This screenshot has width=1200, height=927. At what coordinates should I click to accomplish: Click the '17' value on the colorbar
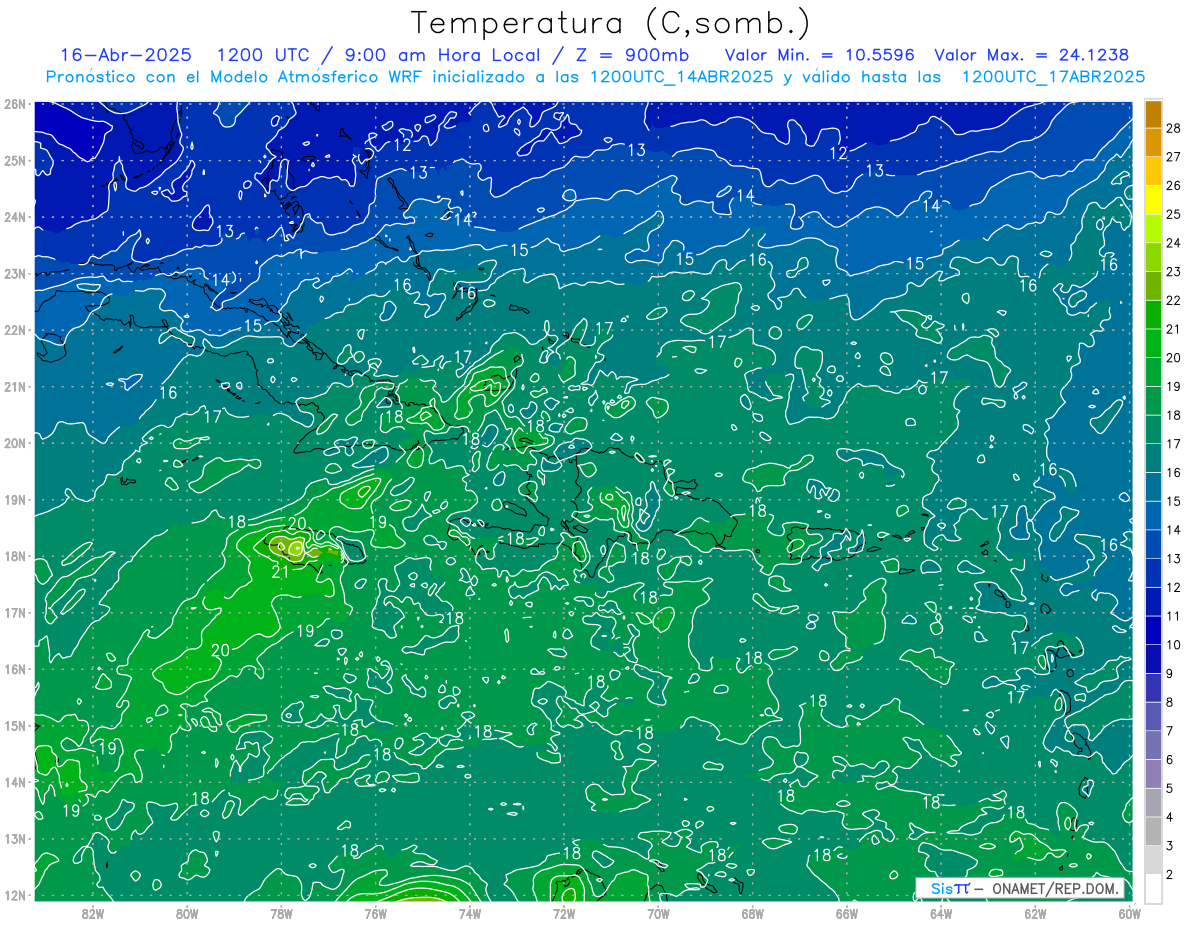pyautogui.click(x=1173, y=444)
